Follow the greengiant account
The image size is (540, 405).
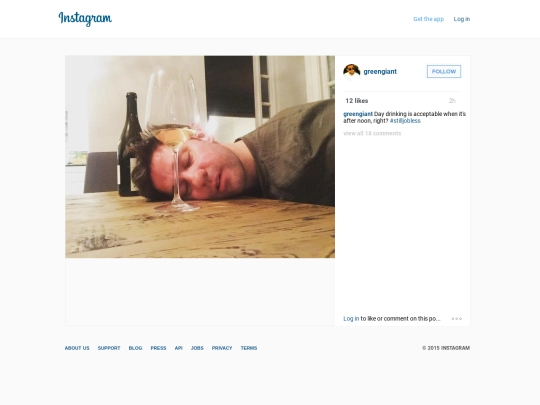(x=444, y=72)
